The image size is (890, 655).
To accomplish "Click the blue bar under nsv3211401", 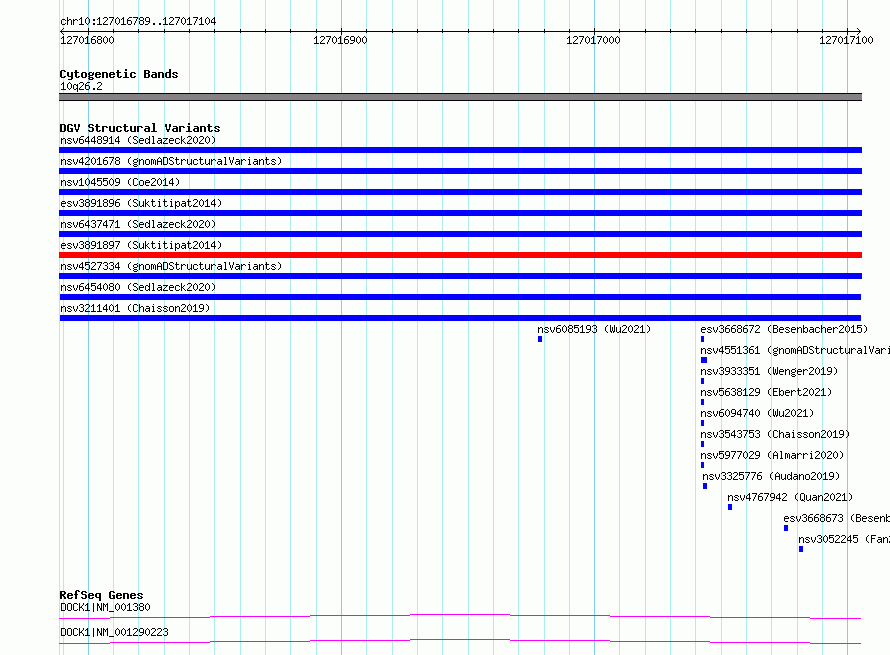I will [x=460, y=318].
